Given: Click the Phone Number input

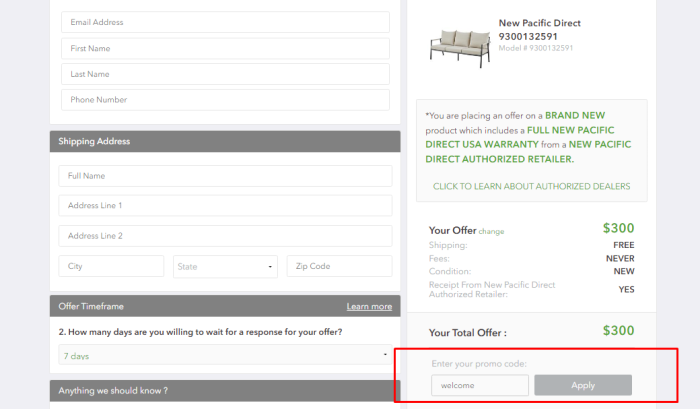Looking at the screenshot, I should [x=225, y=100].
